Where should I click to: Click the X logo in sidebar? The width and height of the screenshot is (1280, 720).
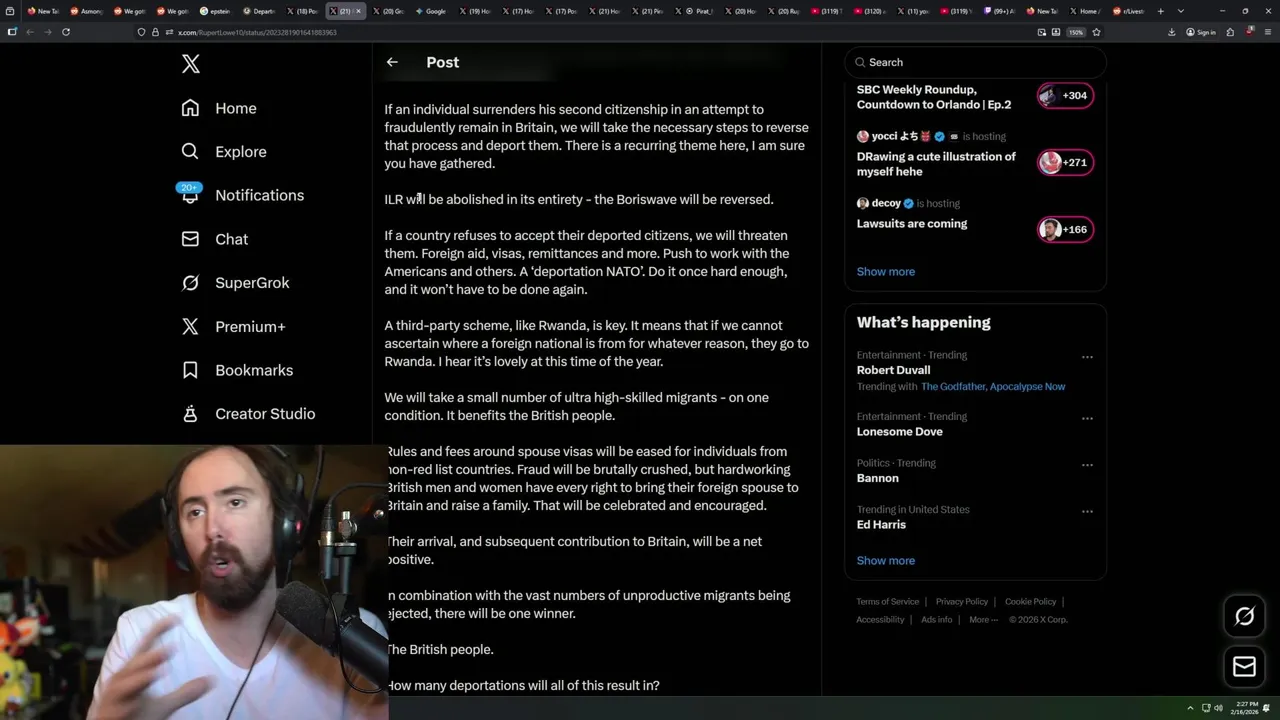(191, 64)
